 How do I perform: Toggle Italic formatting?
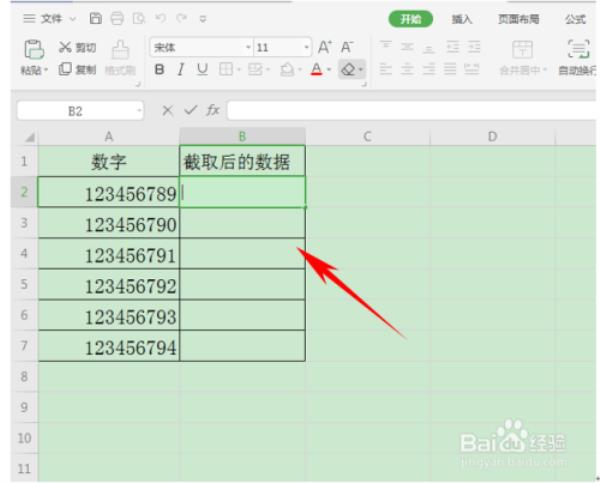point(181,69)
